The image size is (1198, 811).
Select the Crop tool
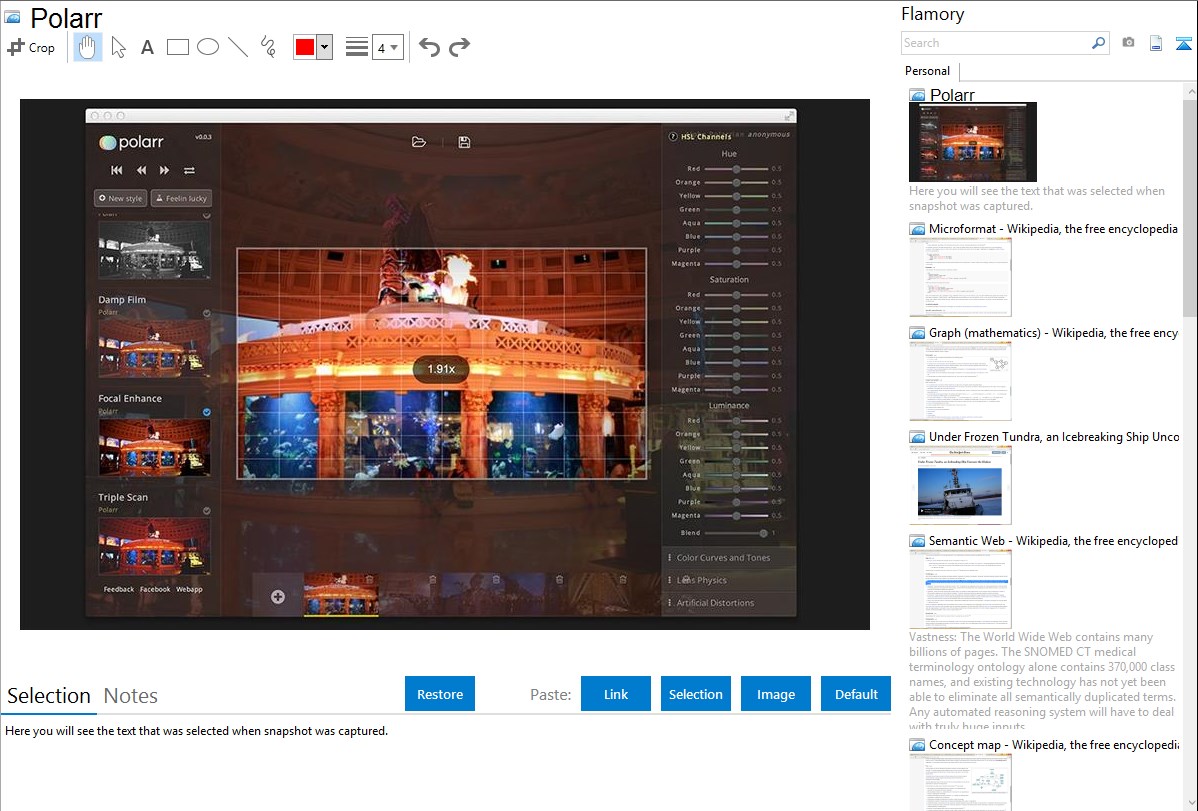[x=31, y=47]
